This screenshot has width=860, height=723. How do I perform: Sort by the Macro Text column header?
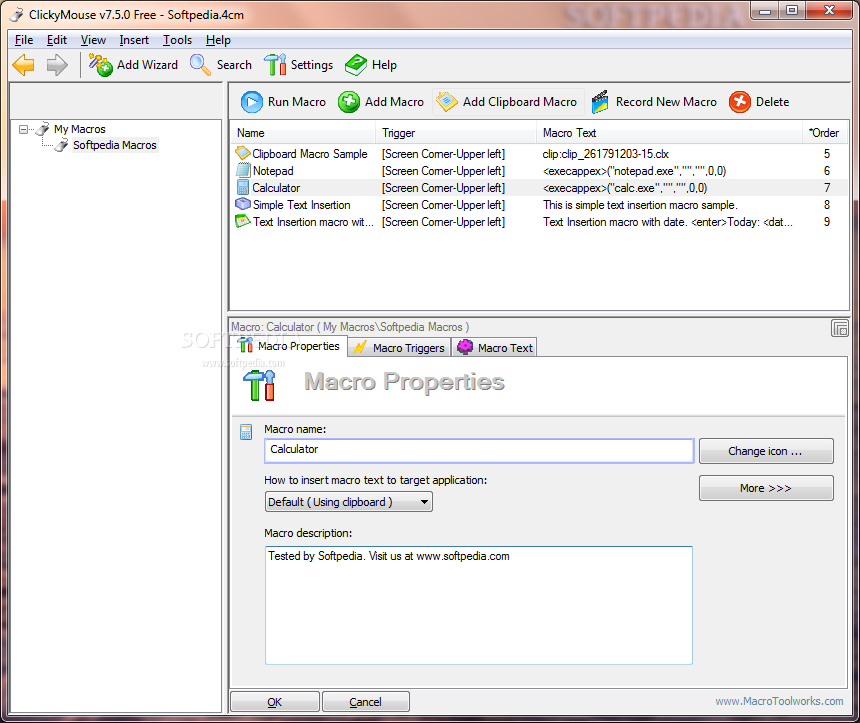pyautogui.click(x=669, y=133)
